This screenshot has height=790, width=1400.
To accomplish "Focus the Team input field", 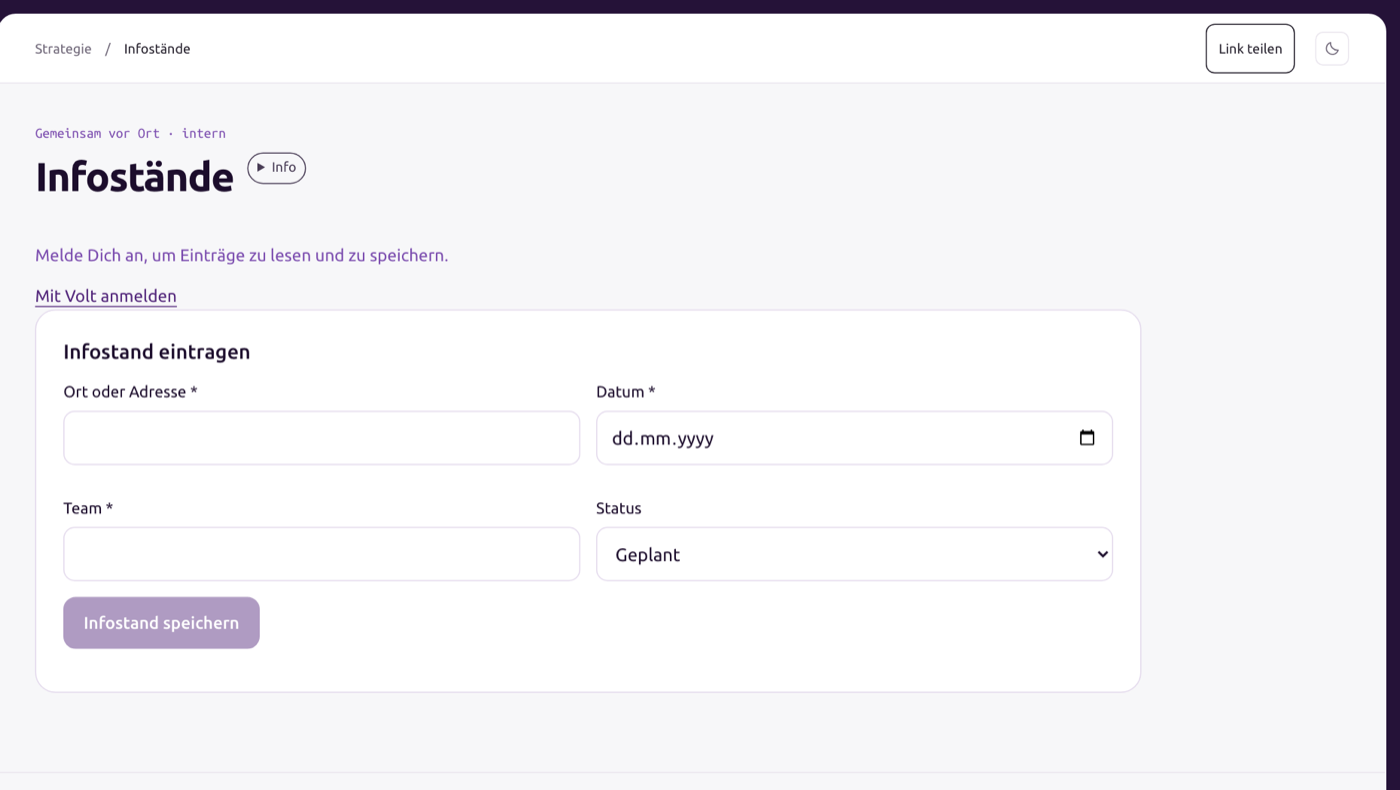I will [321, 554].
